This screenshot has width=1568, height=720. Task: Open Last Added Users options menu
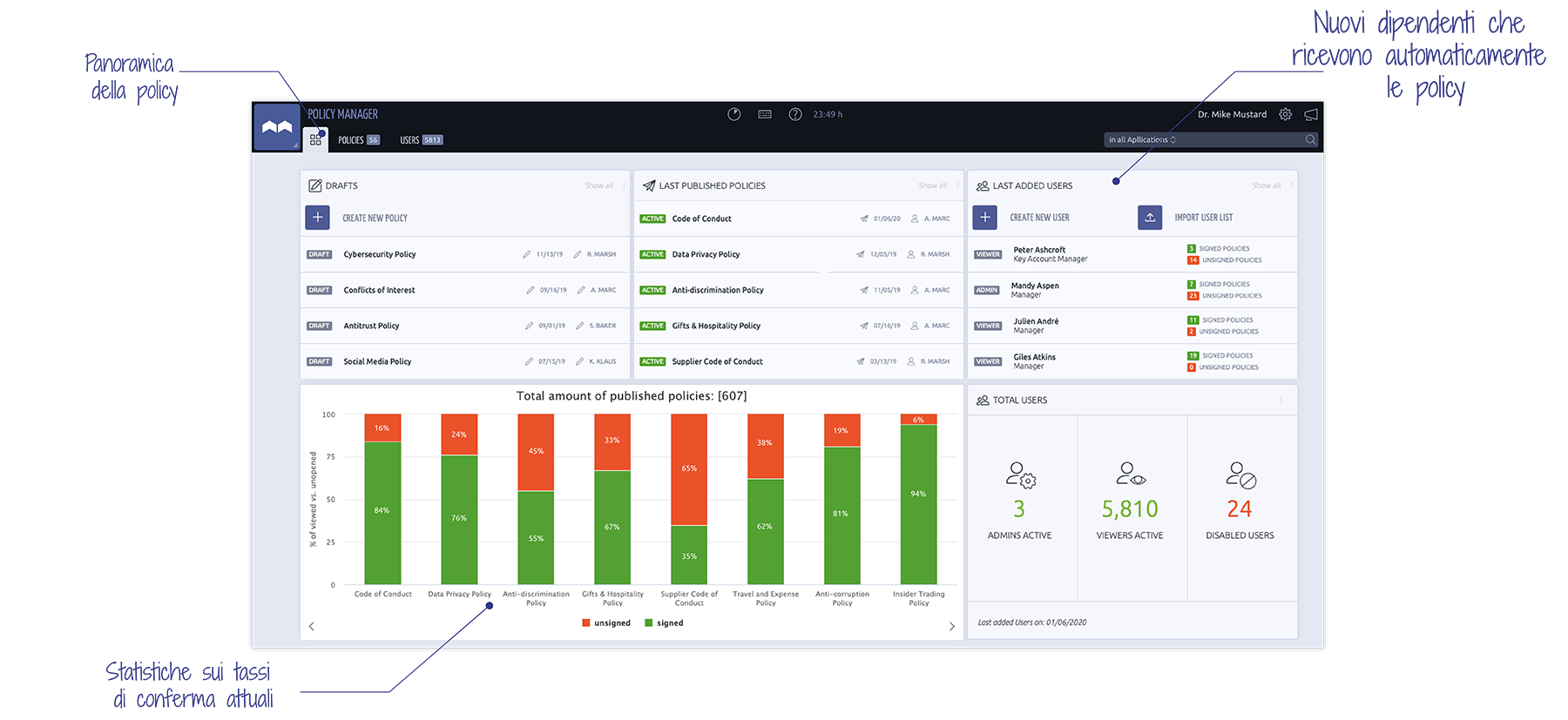coord(1291,185)
